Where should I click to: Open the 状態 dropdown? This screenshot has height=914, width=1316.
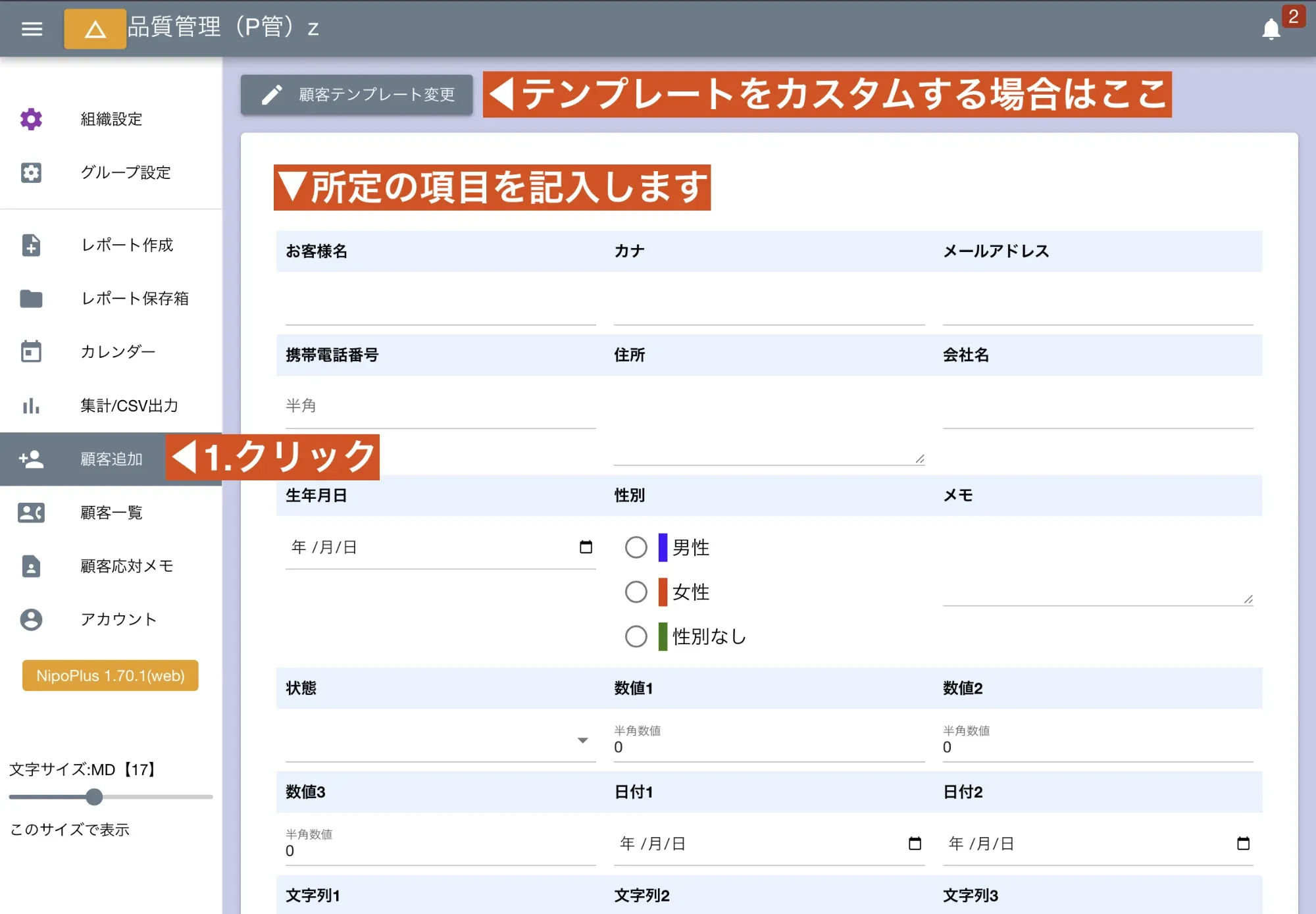click(x=582, y=740)
